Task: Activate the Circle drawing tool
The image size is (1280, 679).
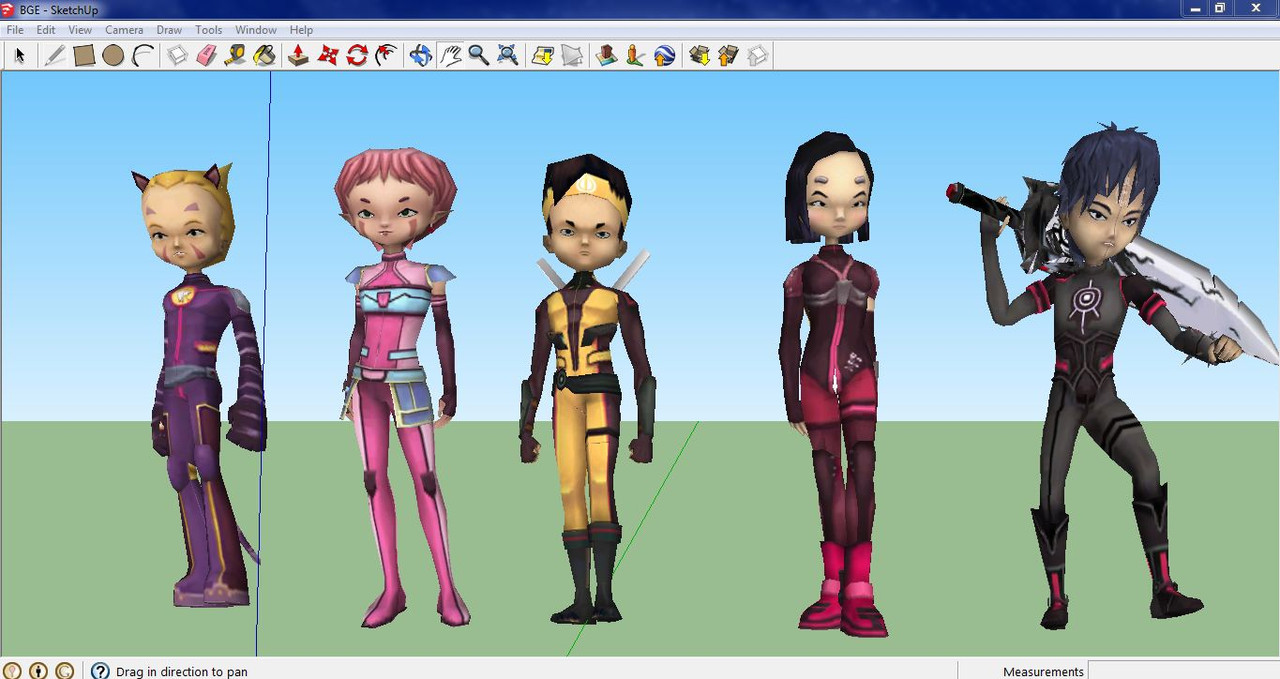Action: pyautogui.click(x=113, y=56)
